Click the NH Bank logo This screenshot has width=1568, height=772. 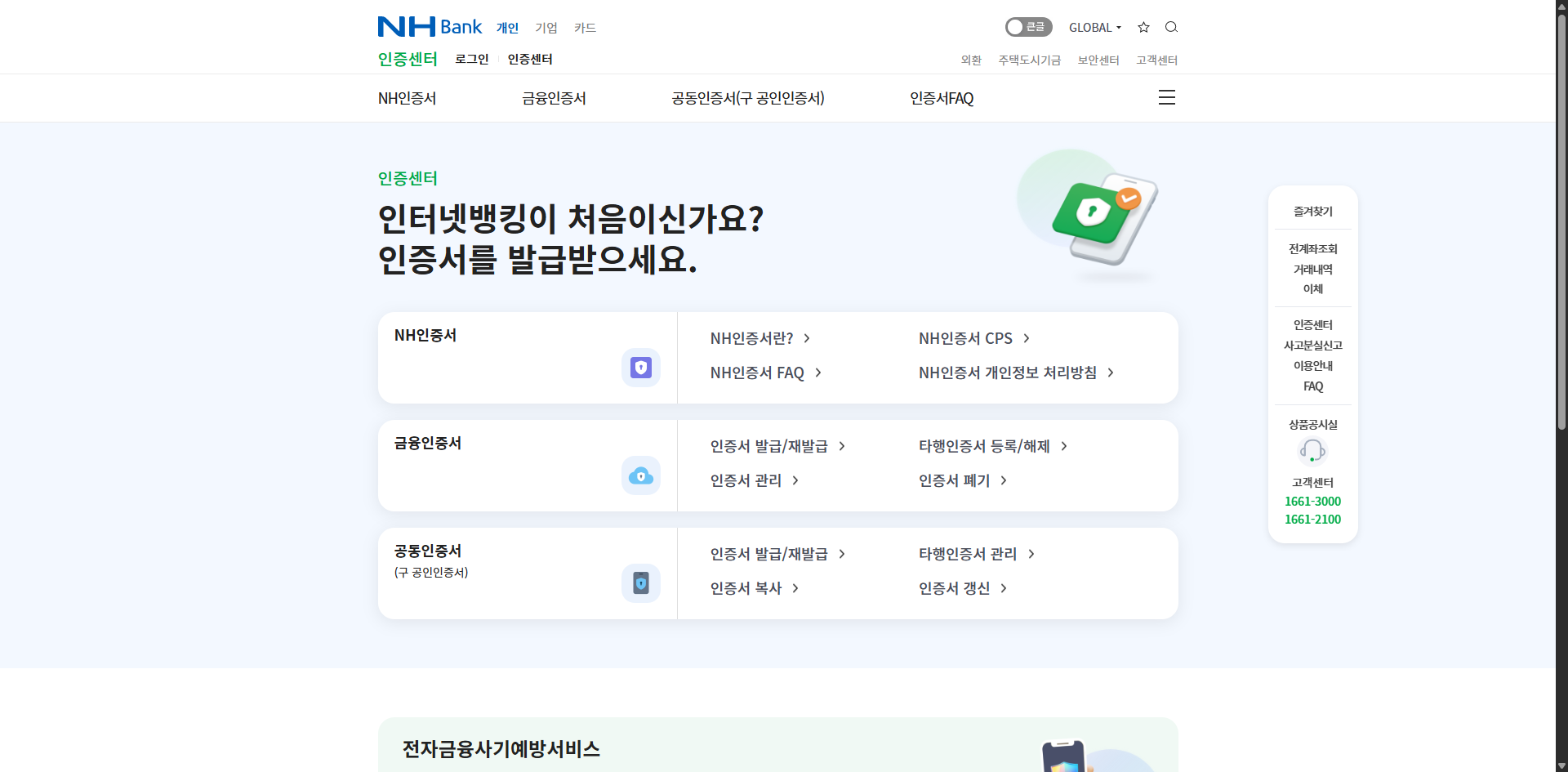click(429, 26)
